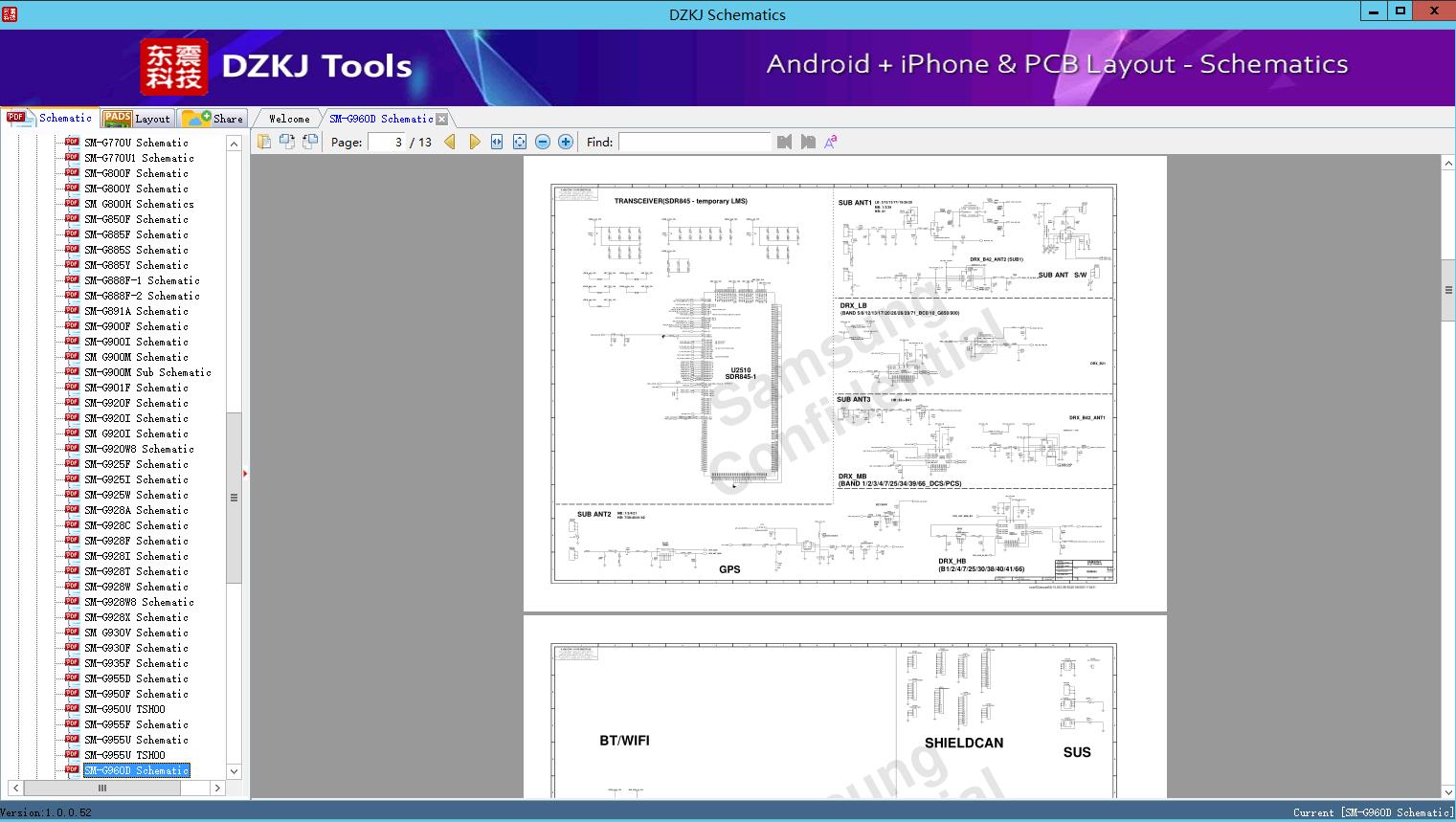1456x822 pixels.
Task: Open the Welcome document tab
Action: (x=289, y=119)
